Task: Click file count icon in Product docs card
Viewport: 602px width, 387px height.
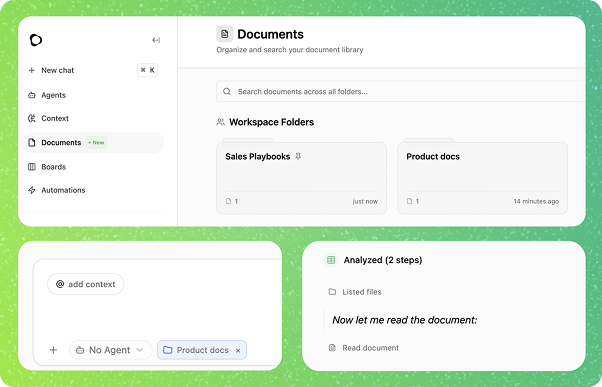Action: click(x=410, y=201)
